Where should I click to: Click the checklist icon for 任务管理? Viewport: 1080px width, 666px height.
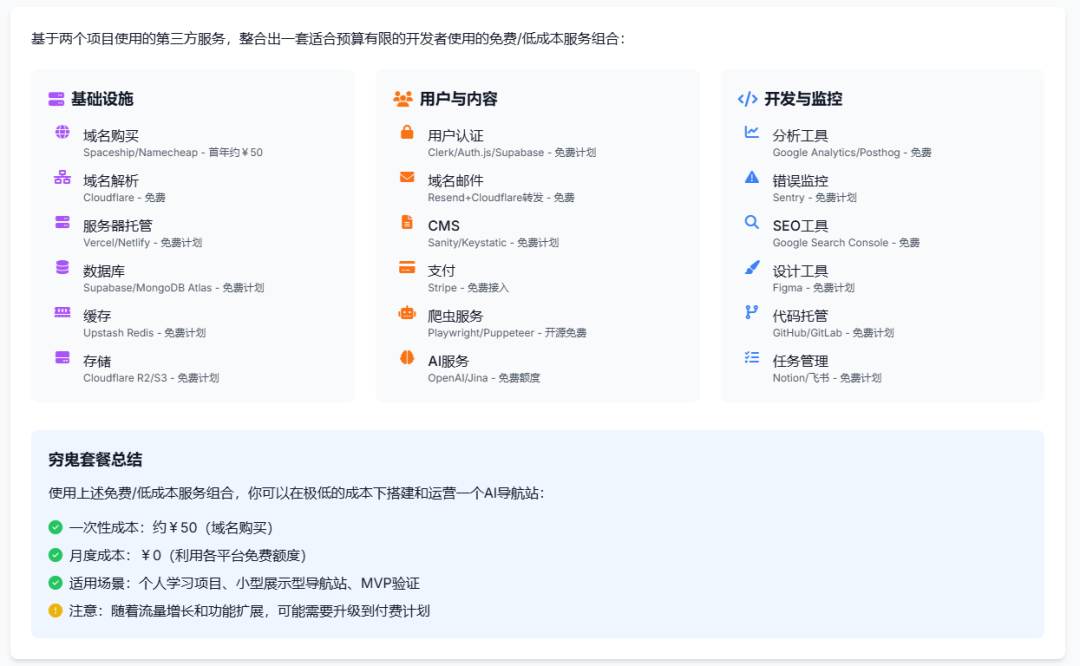(751, 357)
